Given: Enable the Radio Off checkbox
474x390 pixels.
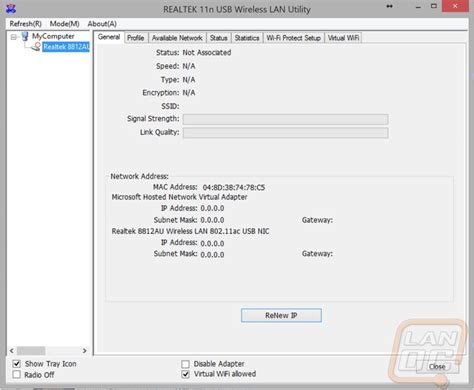Looking at the screenshot, I should [x=16, y=375].
